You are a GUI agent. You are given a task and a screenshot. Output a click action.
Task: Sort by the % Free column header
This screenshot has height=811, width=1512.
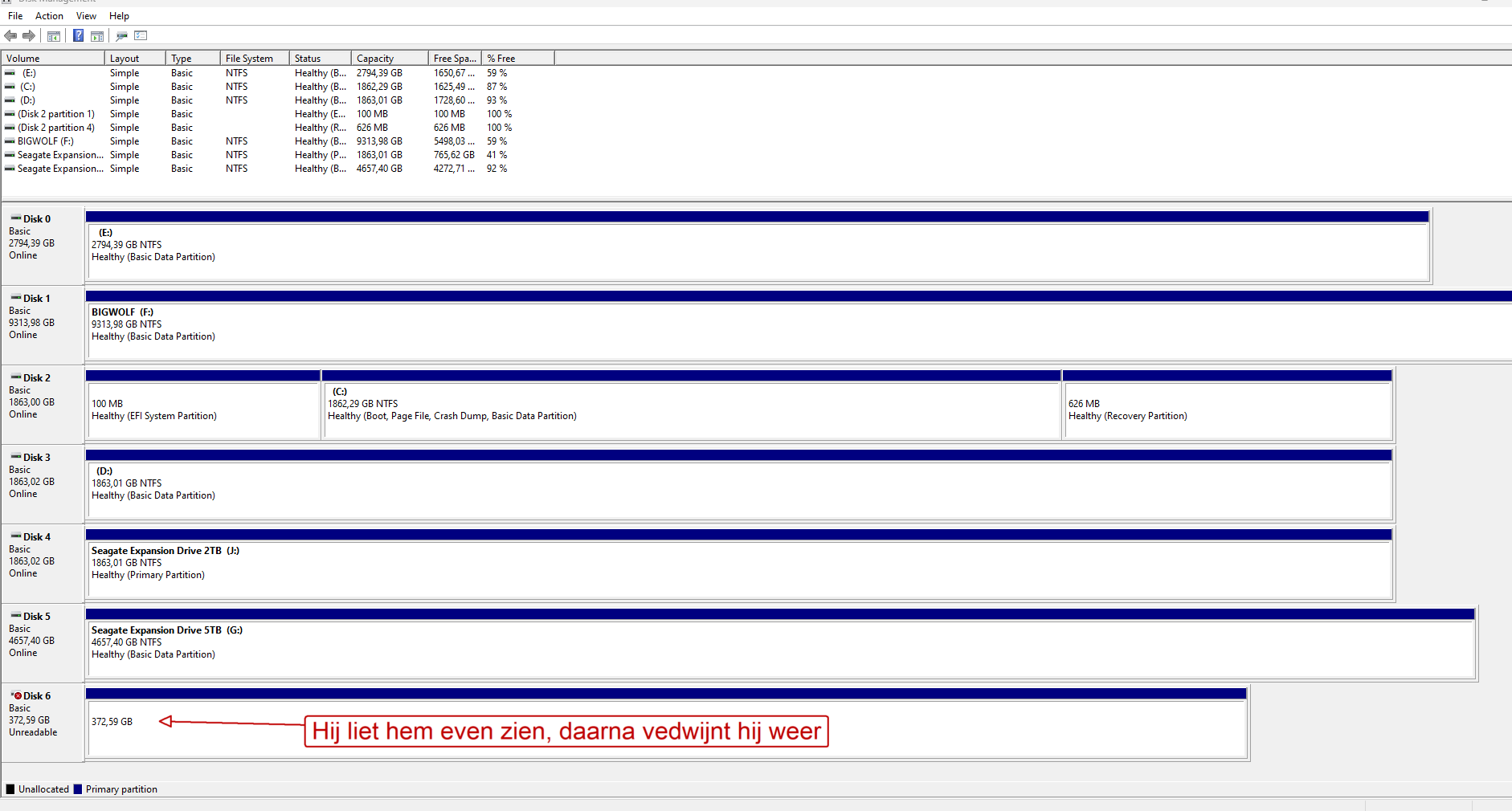(x=517, y=58)
